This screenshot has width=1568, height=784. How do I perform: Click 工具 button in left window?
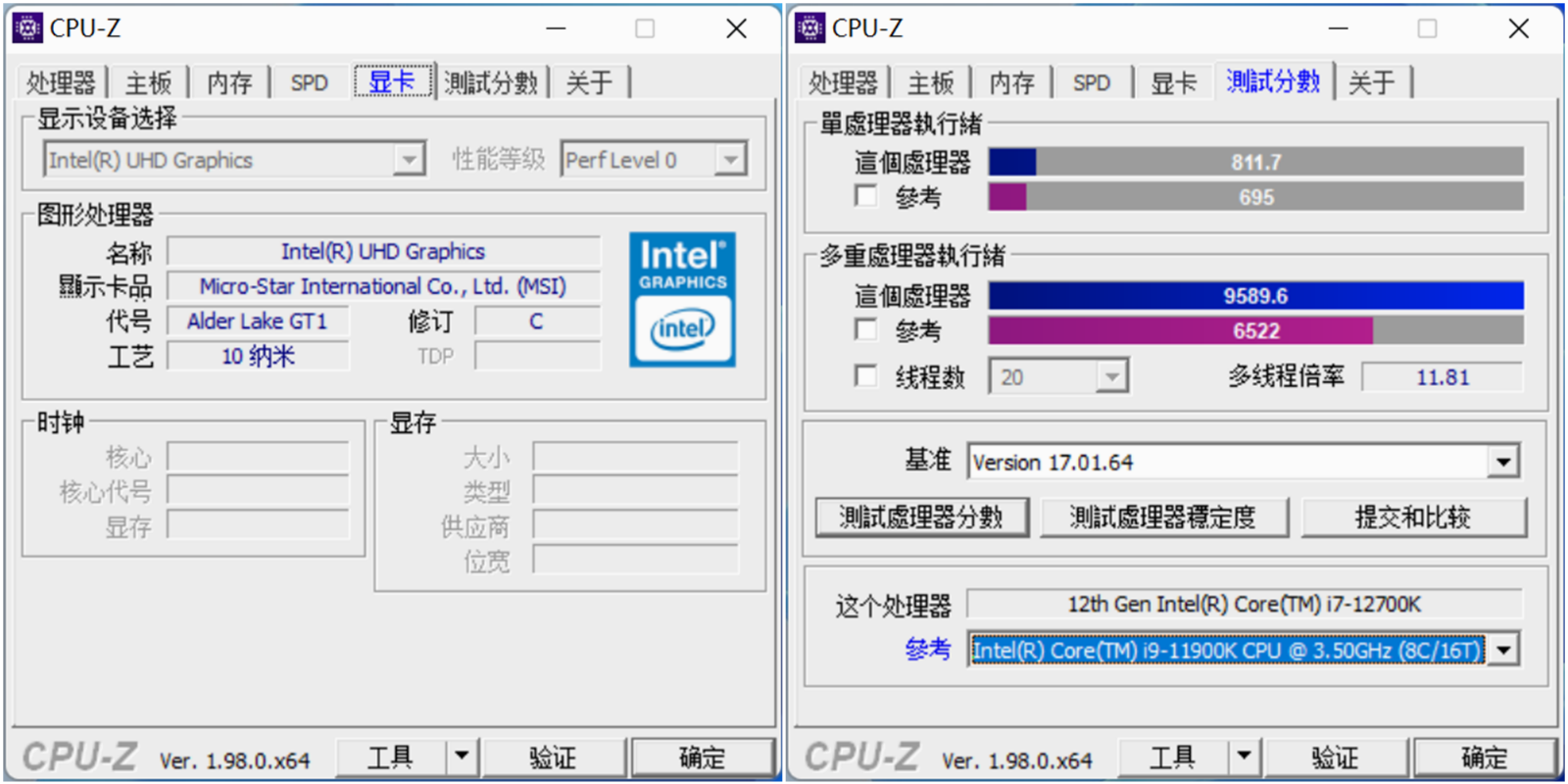tap(391, 758)
